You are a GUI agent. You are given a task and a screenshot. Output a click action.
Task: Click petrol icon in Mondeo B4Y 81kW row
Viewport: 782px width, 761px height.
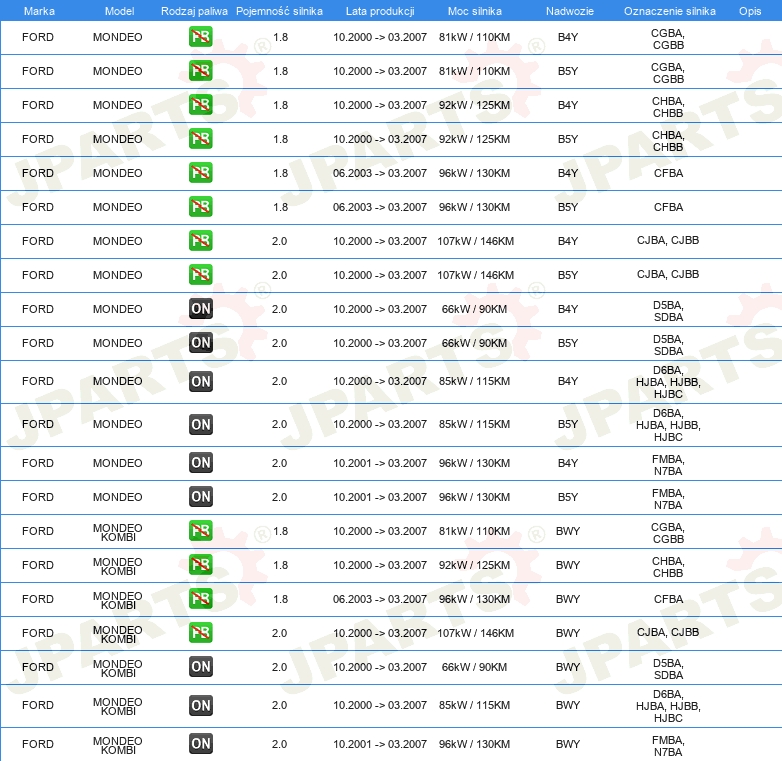coord(200,37)
